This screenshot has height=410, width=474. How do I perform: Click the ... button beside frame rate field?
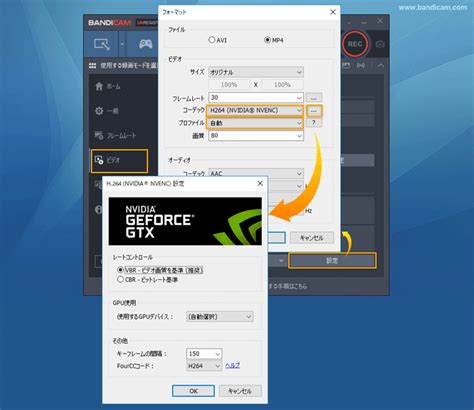[314, 98]
